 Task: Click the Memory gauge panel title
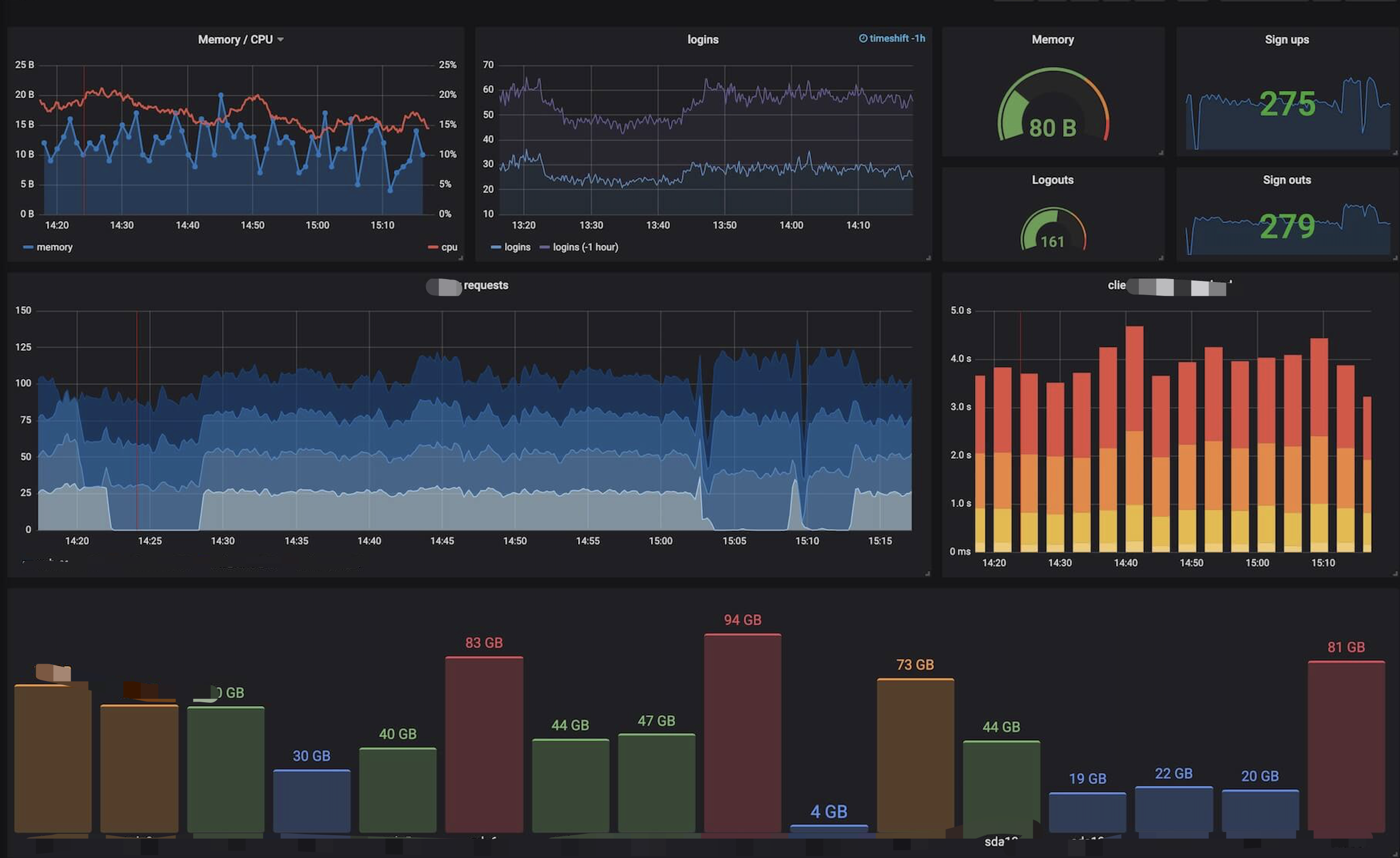click(1052, 40)
